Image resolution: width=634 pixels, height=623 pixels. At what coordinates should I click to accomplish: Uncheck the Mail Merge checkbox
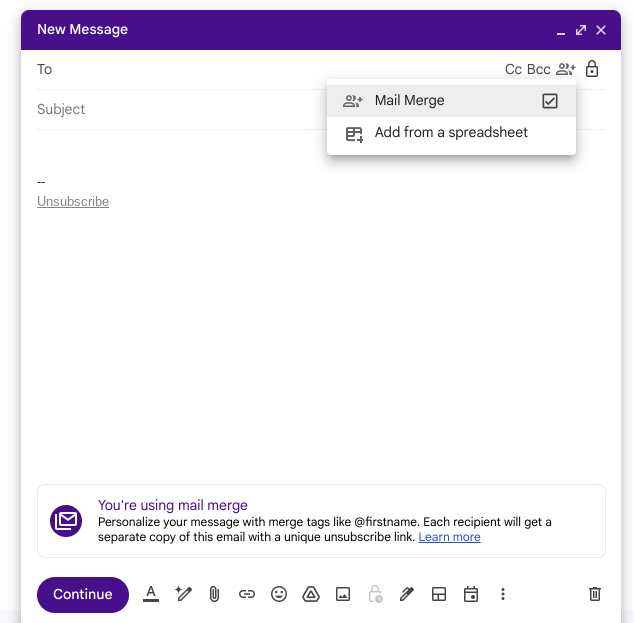coord(550,101)
